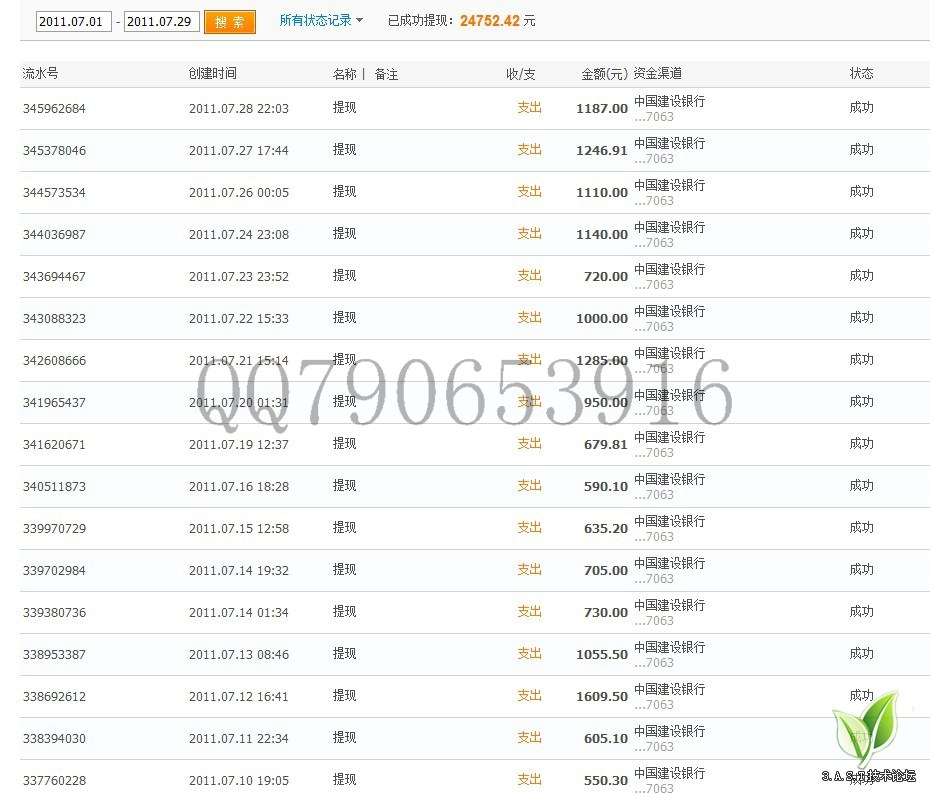The width and height of the screenshot is (933, 794).
Task: Click the 状态 column header
Action: pos(861,74)
